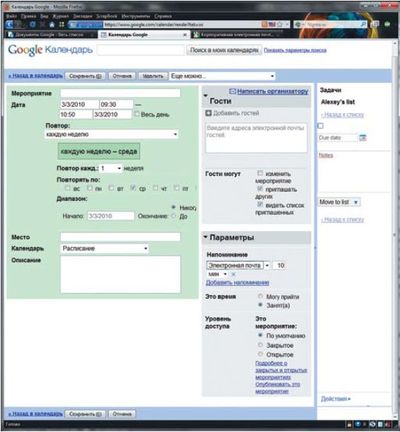Toggle the Весь день checkbox

(137, 114)
